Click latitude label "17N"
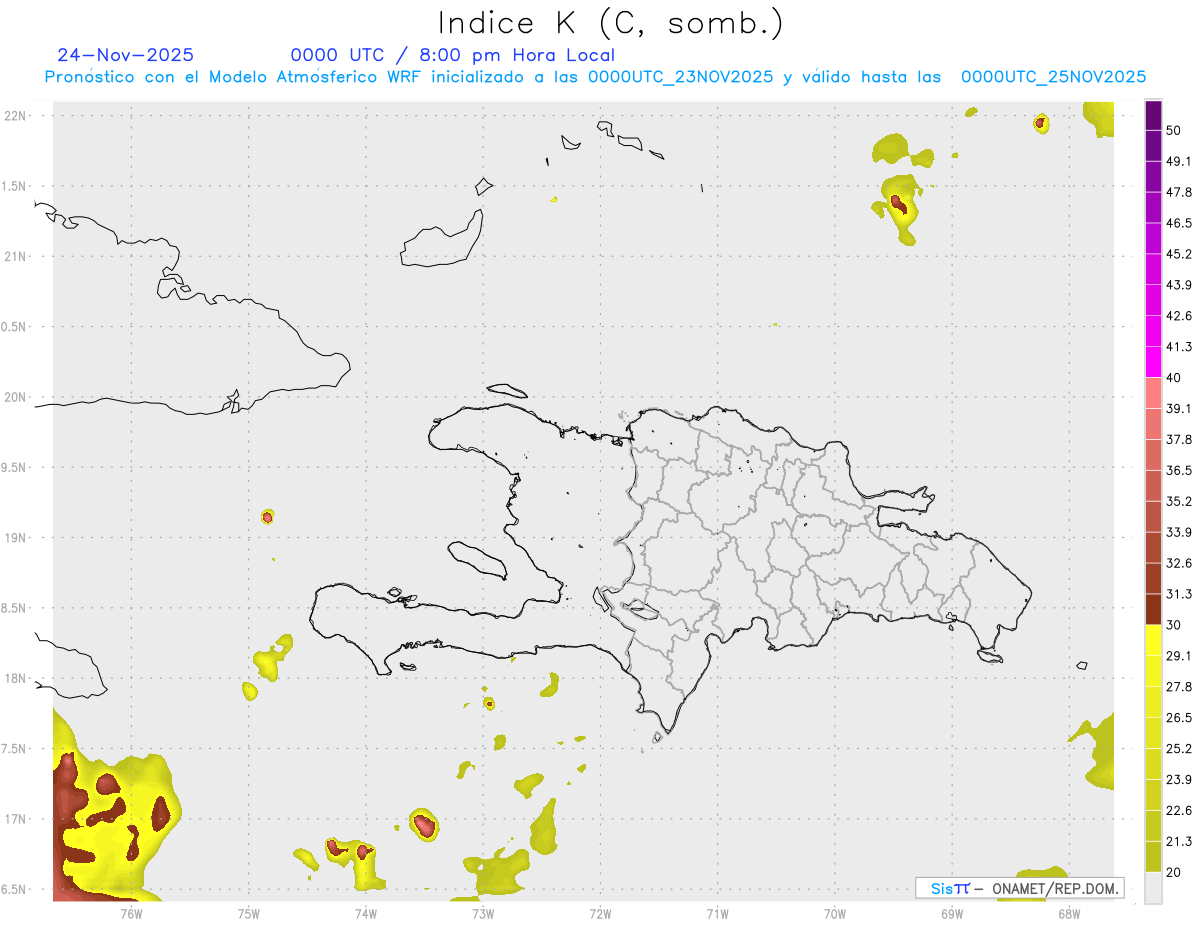The width and height of the screenshot is (1200, 927). pos(17,819)
